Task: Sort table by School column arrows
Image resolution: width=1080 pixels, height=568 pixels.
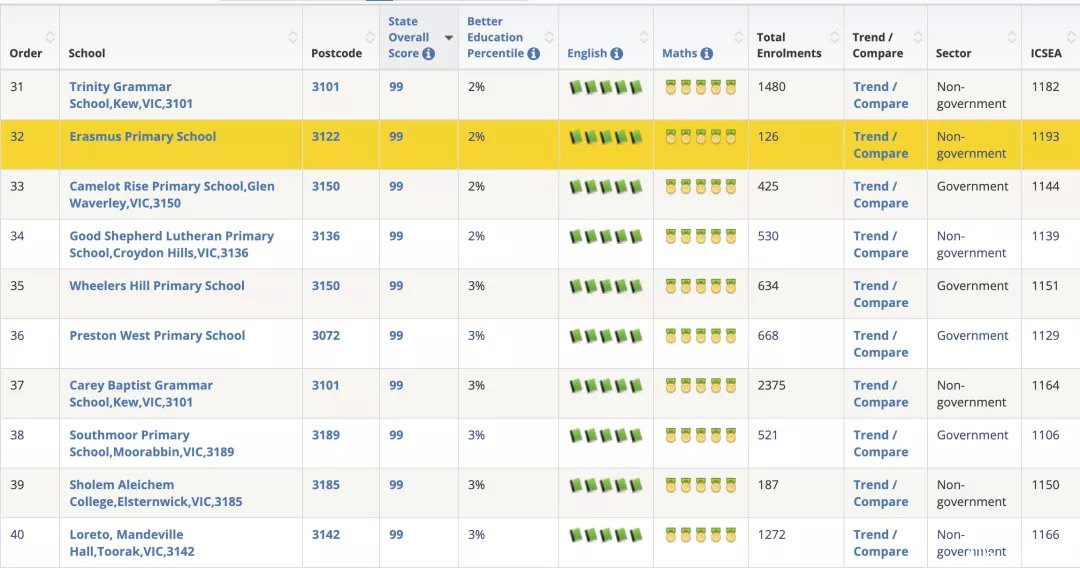Action: [x=293, y=37]
